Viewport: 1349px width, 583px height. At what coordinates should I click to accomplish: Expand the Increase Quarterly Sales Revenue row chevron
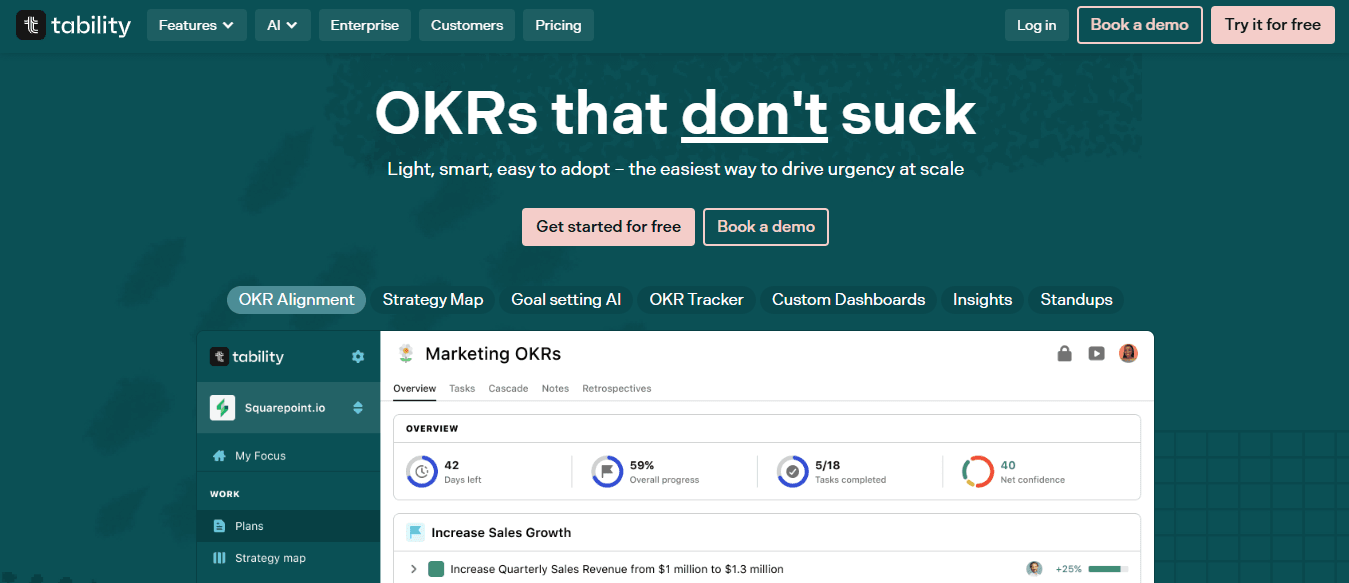click(413, 569)
